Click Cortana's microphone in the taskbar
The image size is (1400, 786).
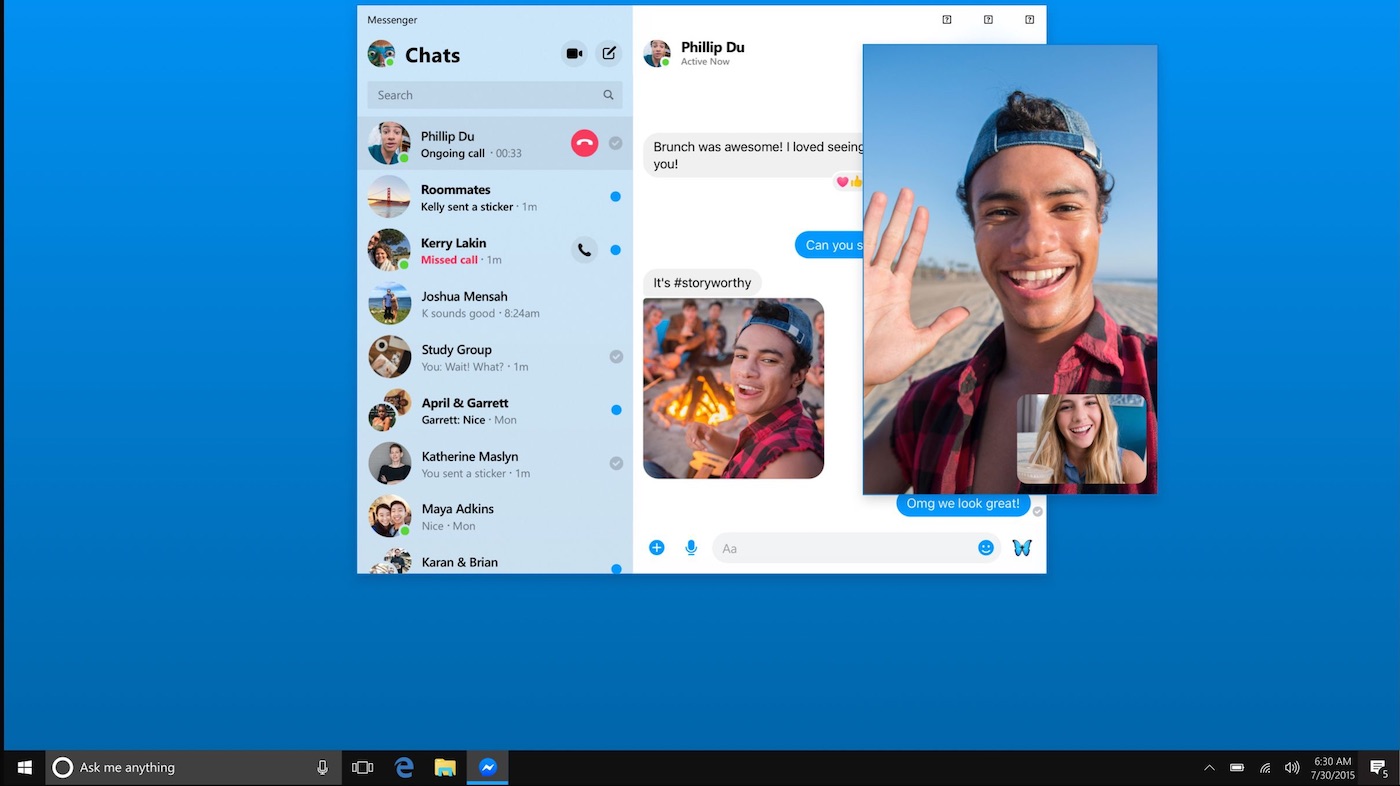point(322,767)
